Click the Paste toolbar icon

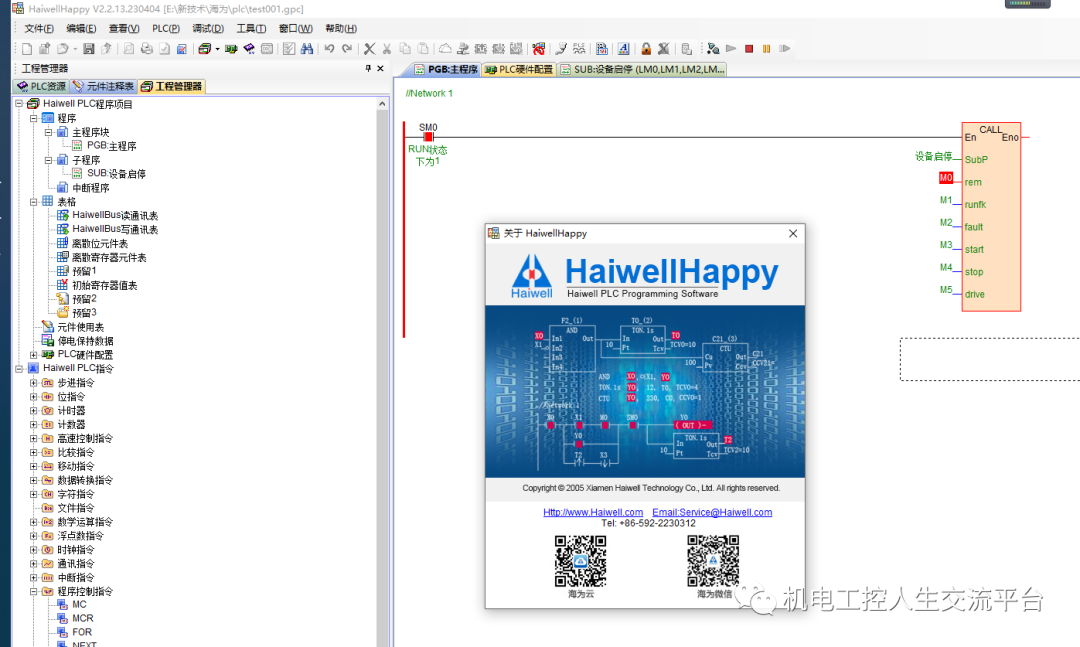point(423,49)
